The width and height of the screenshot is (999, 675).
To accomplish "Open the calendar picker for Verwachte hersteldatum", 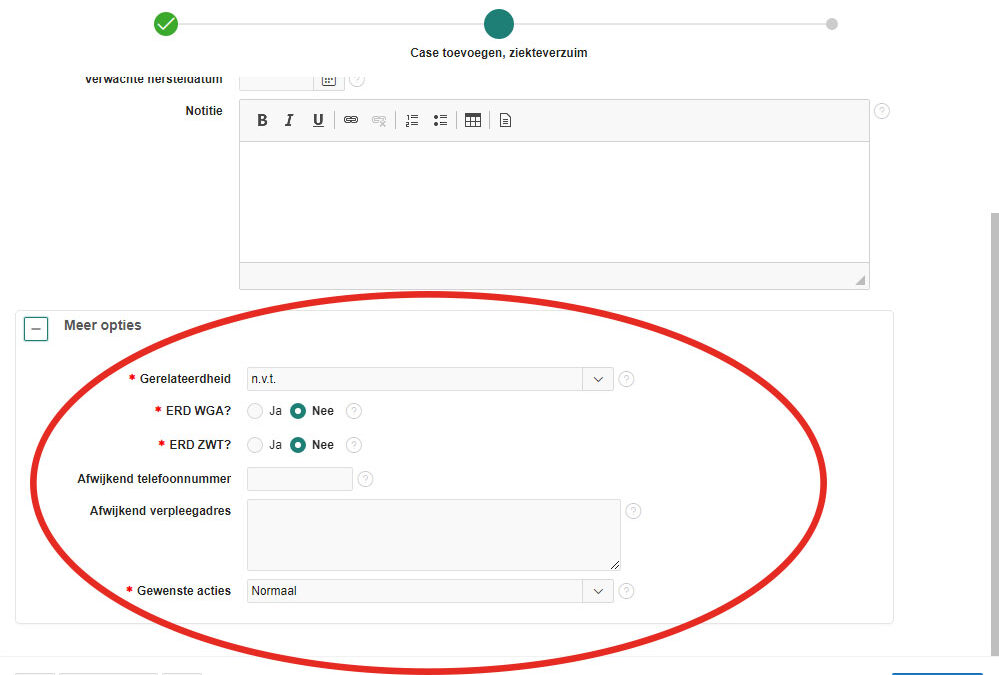I will (329, 81).
